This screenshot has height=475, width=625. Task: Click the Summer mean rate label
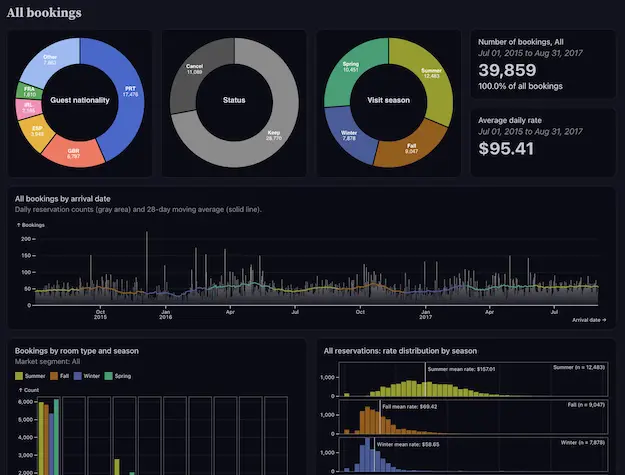tap(461, 369)
